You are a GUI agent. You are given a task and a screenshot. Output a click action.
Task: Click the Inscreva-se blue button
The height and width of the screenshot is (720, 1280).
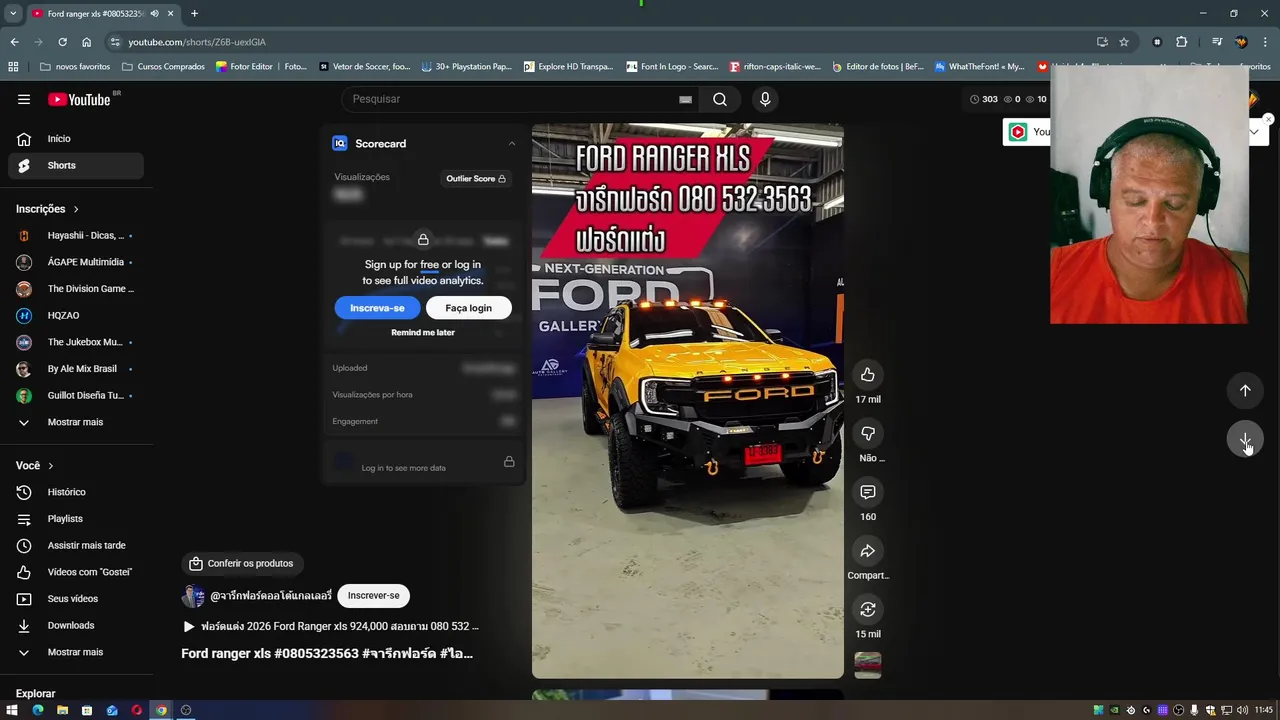pos(377,308)
